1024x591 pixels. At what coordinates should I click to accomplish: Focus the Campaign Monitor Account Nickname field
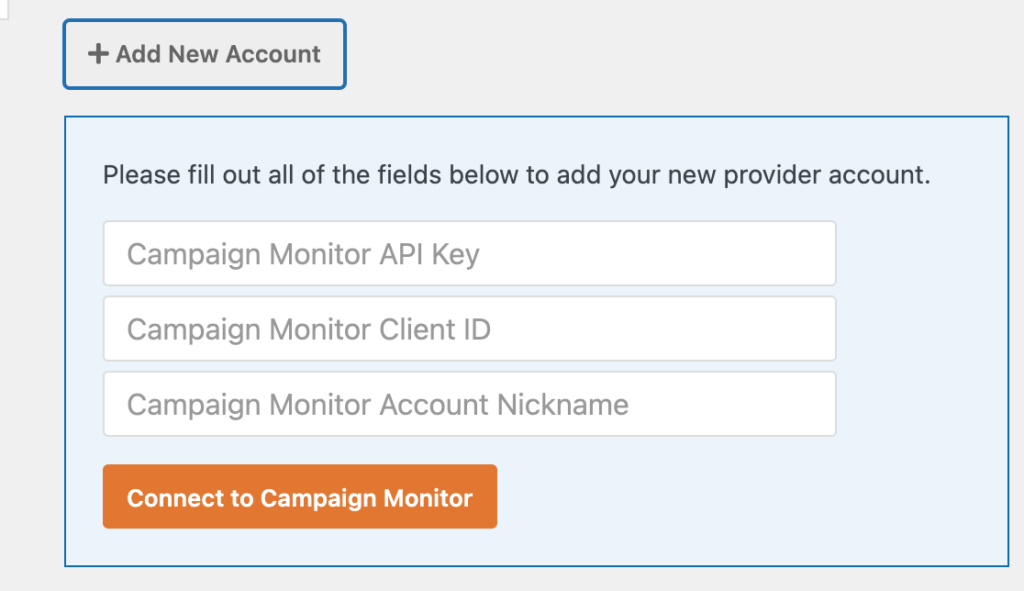469,404
